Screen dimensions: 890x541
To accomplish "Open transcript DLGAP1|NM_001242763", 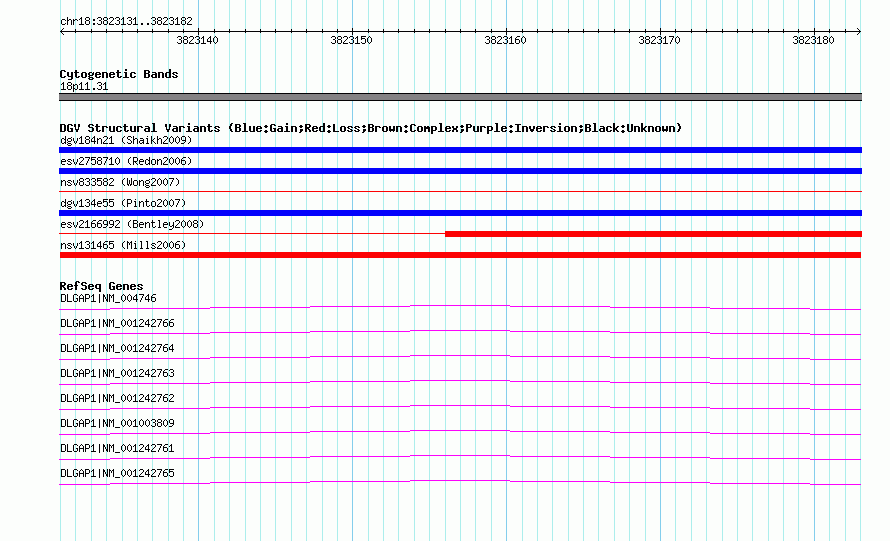I will [x=117, y=374].
